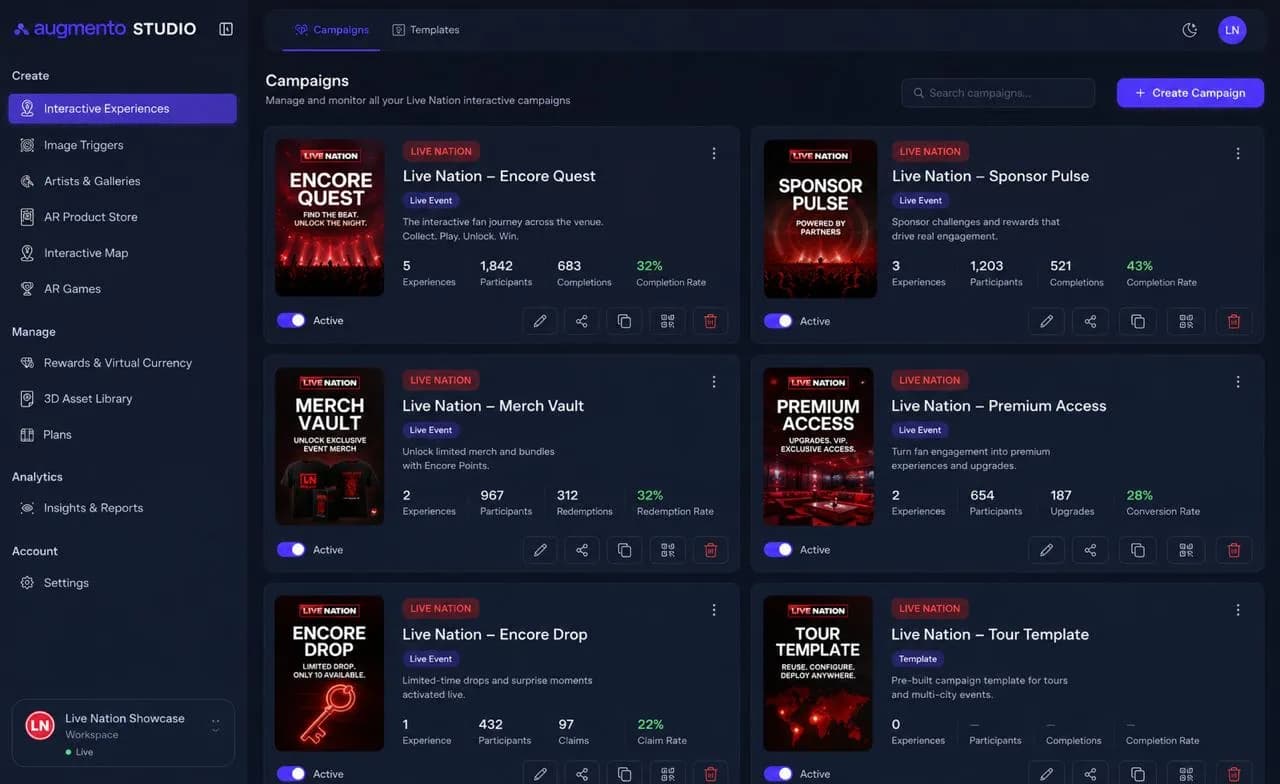Turn off Premium Access Active switch
Viewport: 1280px width, 784px height.
click(778, 549)
